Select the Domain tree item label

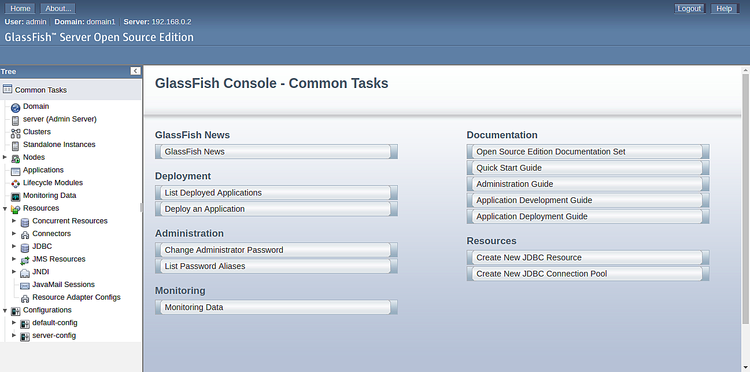[36, 106]
